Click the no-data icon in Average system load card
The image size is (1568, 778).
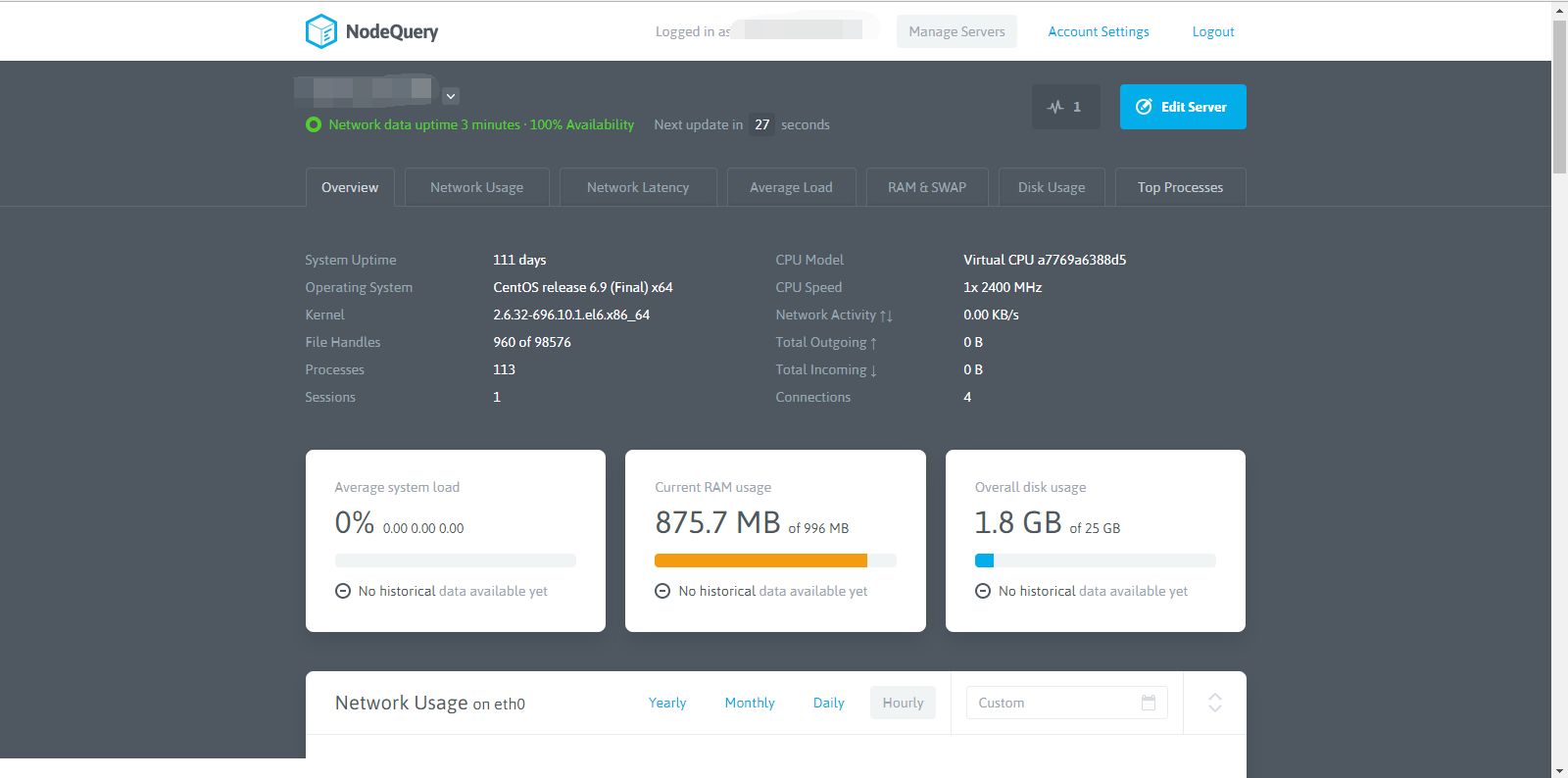(343, 591)
